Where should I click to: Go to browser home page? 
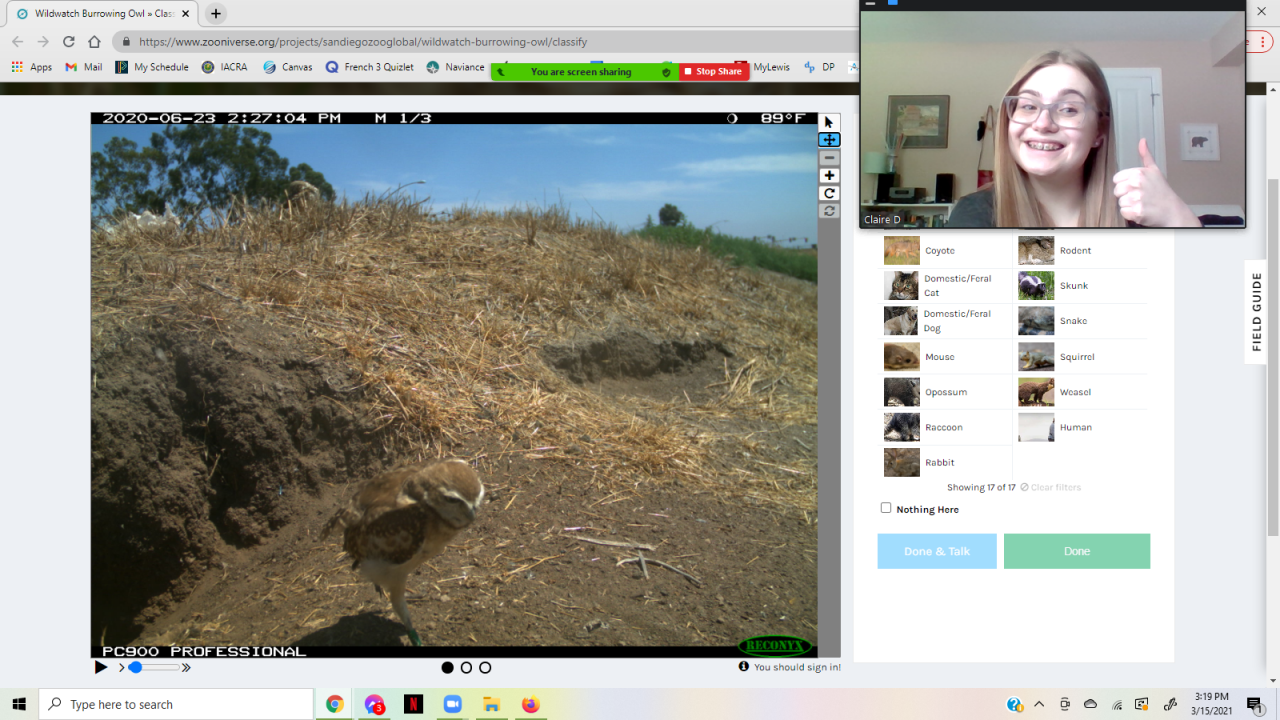pyautogui.click(x=94, y=42)
